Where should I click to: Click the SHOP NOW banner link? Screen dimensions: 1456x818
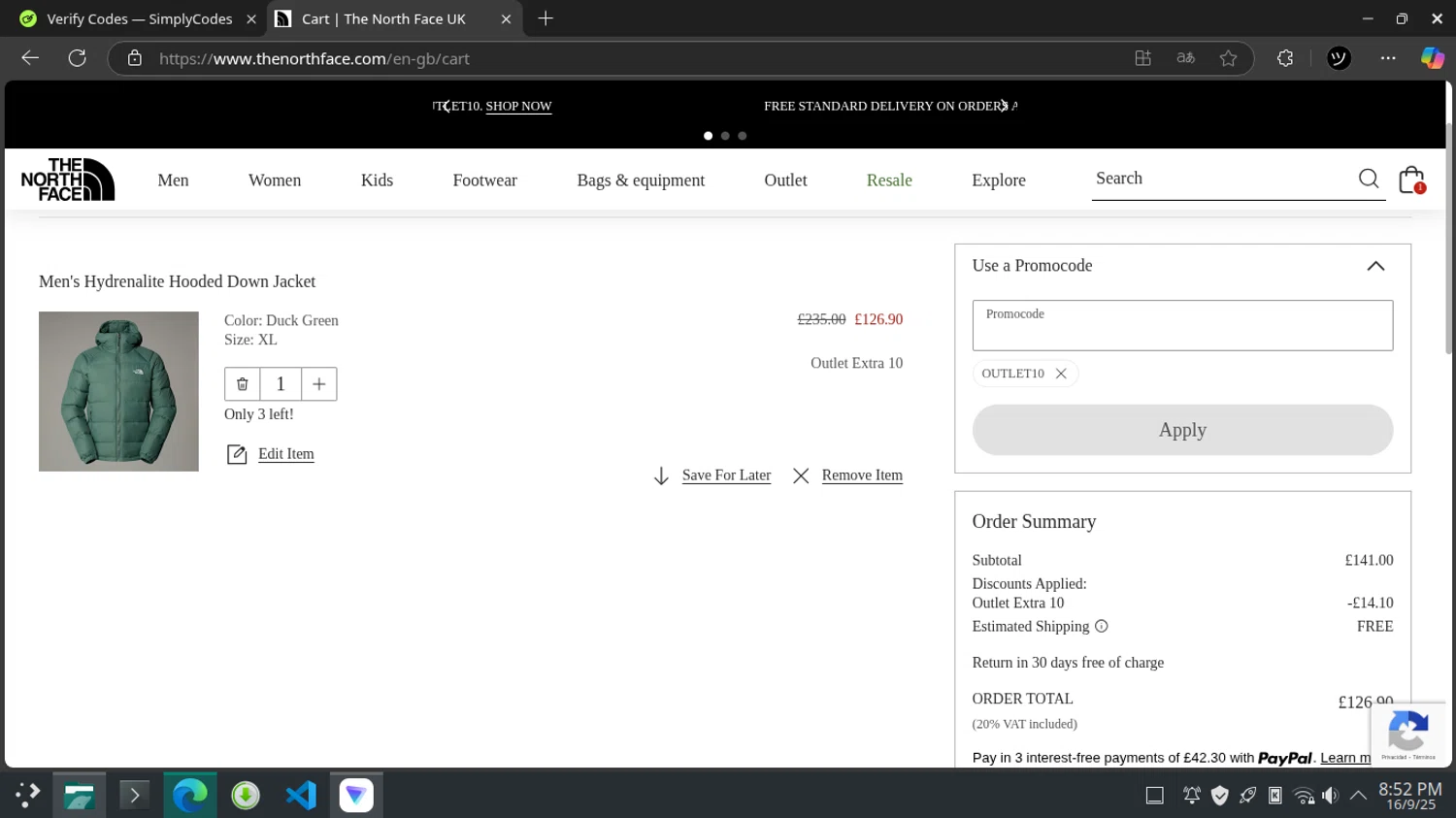pos(518,106)
